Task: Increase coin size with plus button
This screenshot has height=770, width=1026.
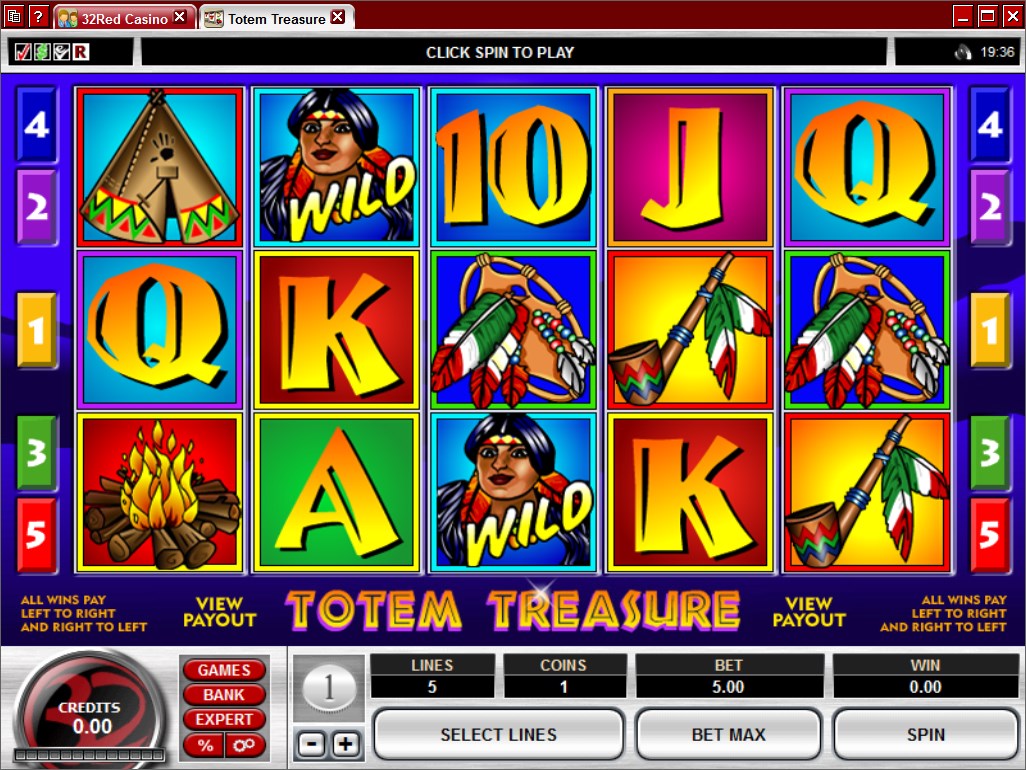Action: [x=346, y=744]
